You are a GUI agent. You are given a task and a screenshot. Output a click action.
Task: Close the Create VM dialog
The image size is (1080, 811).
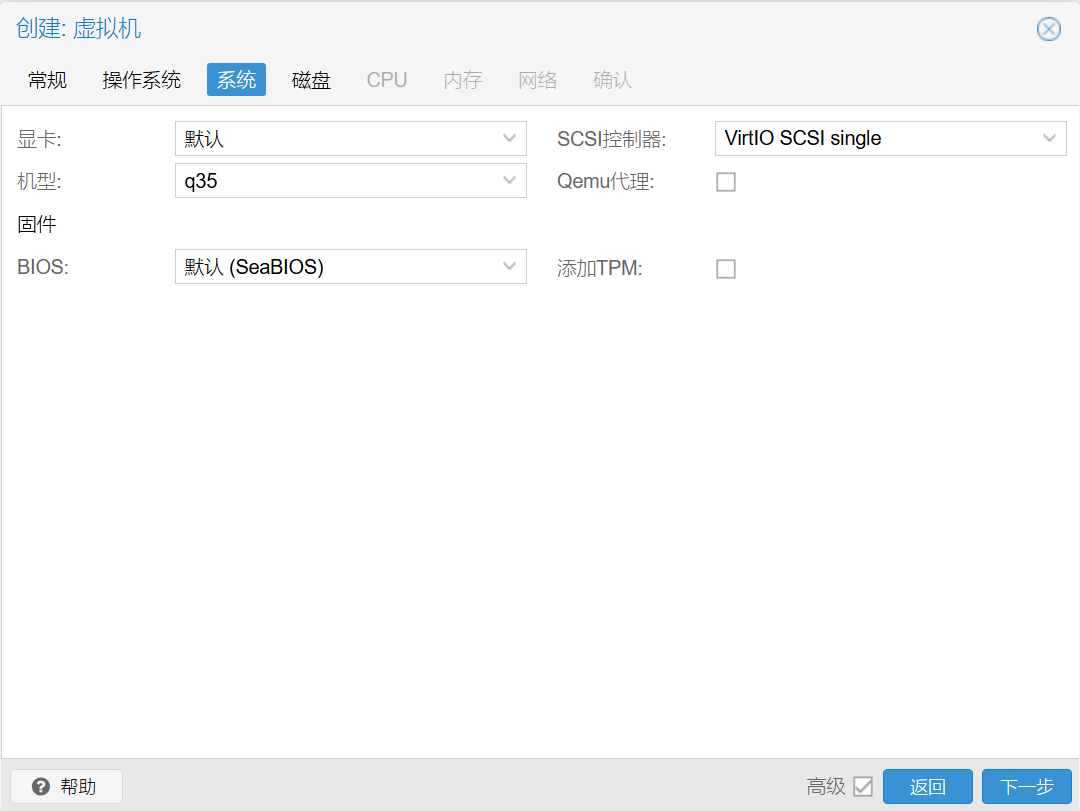(1048, 29)
